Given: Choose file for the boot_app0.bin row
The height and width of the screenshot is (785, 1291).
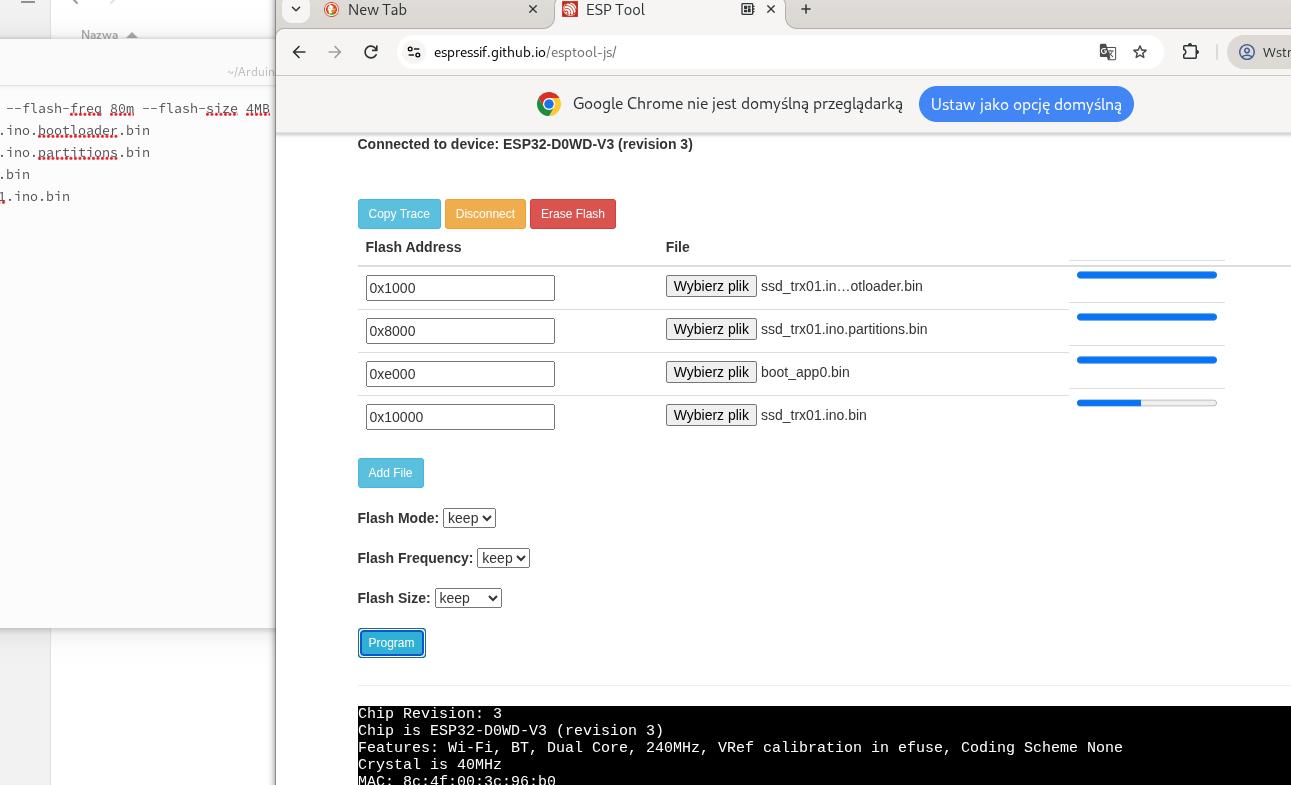Looking at the screenshot, I should click(711, 372).
